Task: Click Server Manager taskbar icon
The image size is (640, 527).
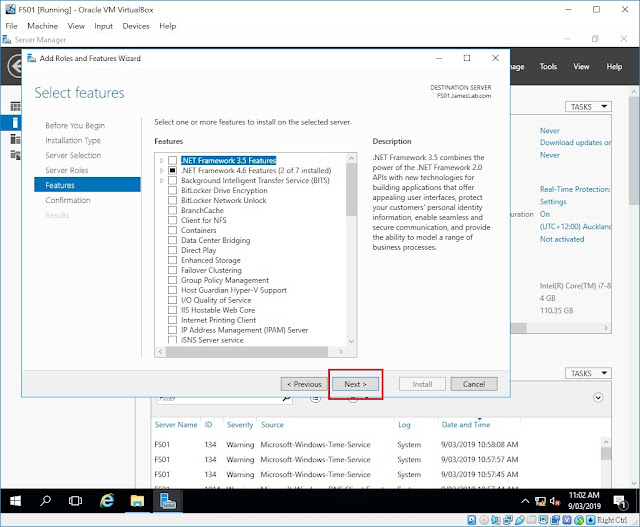Action: pos(167,500)
